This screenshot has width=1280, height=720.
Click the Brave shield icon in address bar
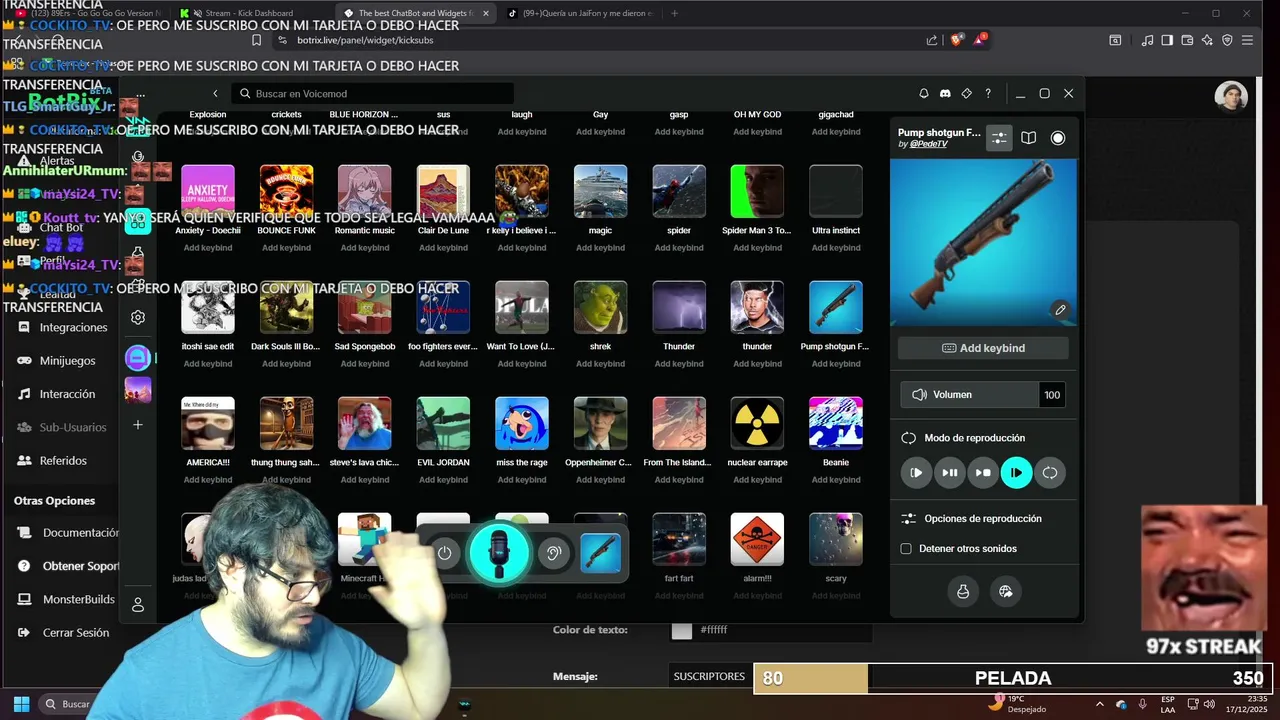pos(955,40)
